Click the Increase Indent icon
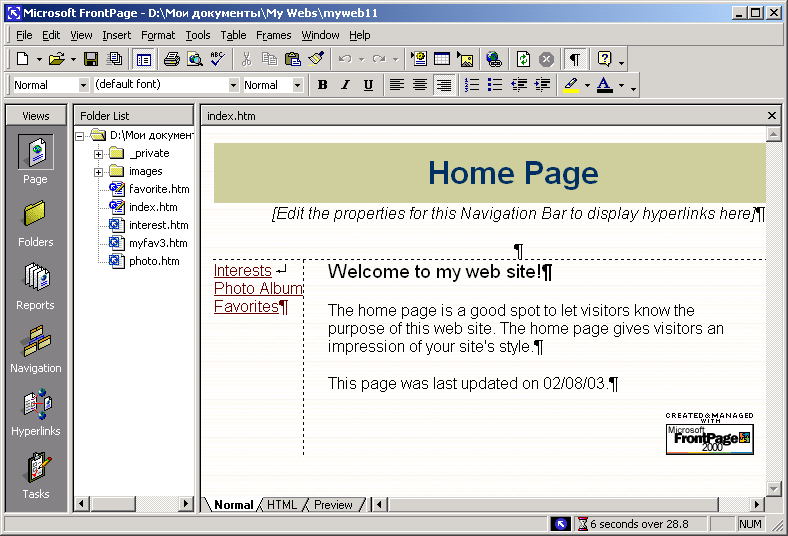The height and width of the screenshot is (536, 788). point(542,85)
